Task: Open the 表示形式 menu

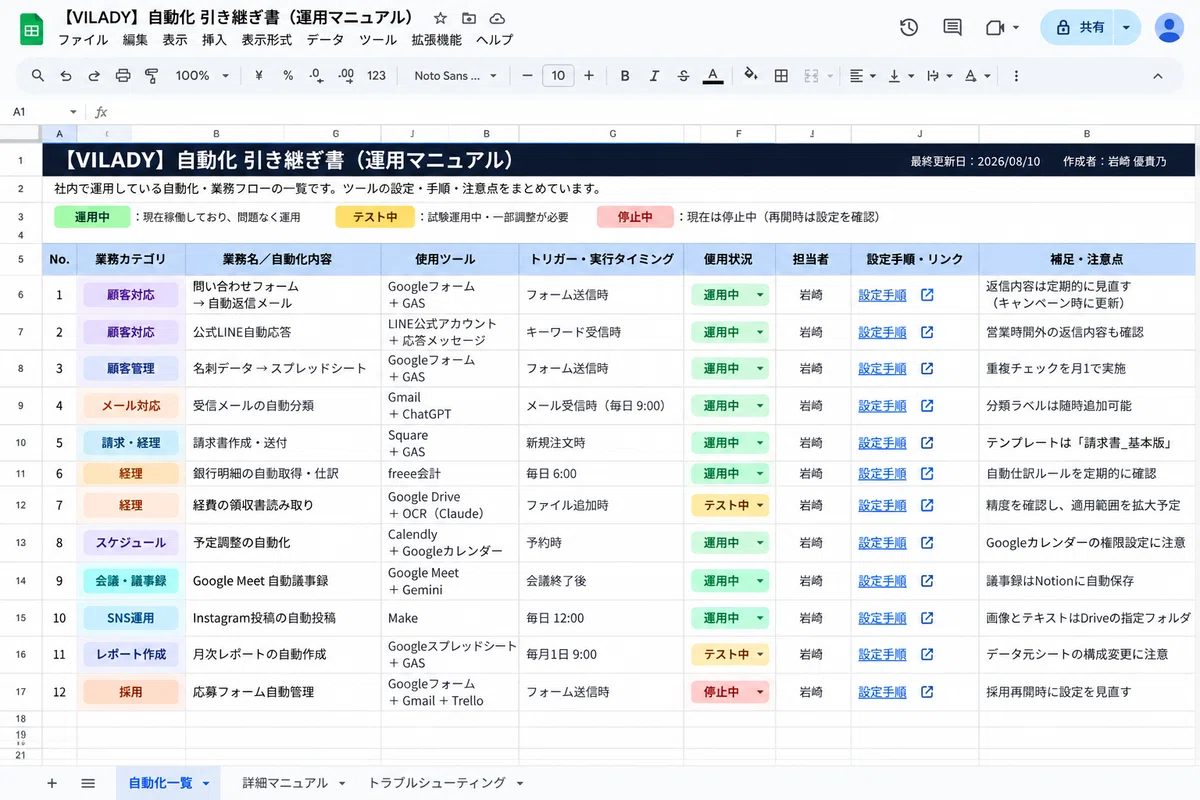Action: (x=267, y=40)
